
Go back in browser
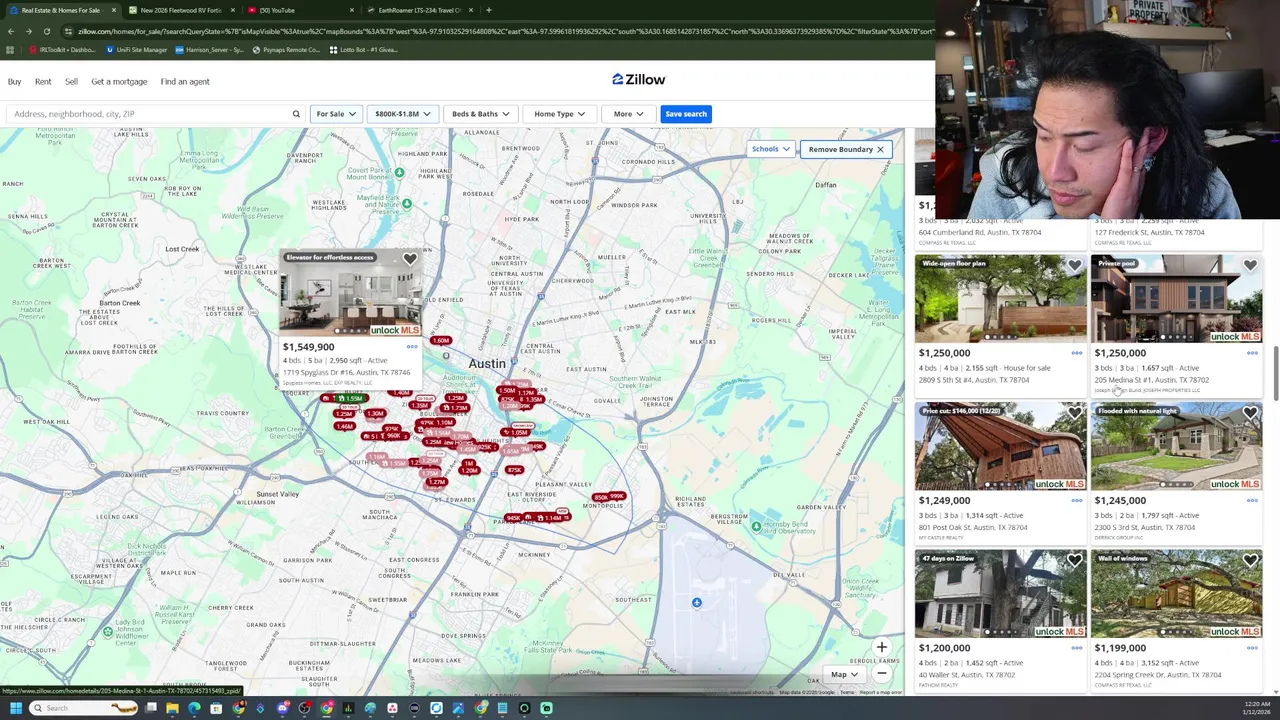coord(11,31)
